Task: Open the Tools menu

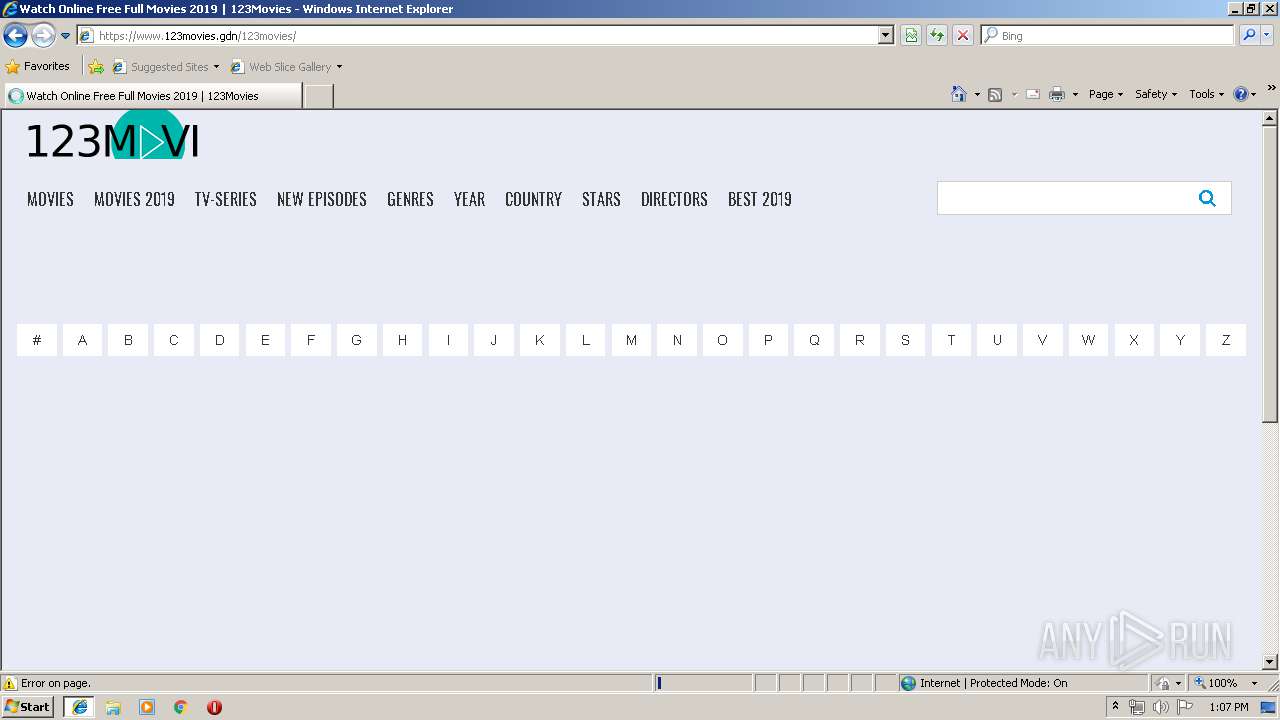Action: coord(1206,94)
